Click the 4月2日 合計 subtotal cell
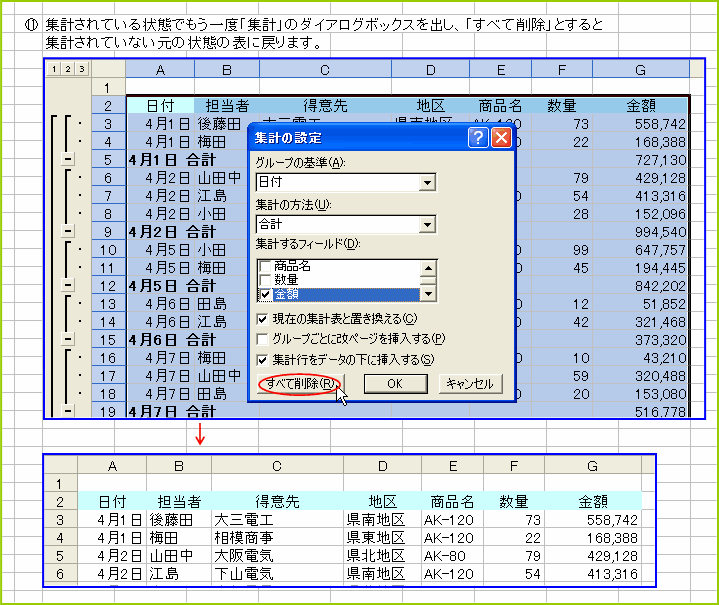The image size is (719, 605). [171, 232]
